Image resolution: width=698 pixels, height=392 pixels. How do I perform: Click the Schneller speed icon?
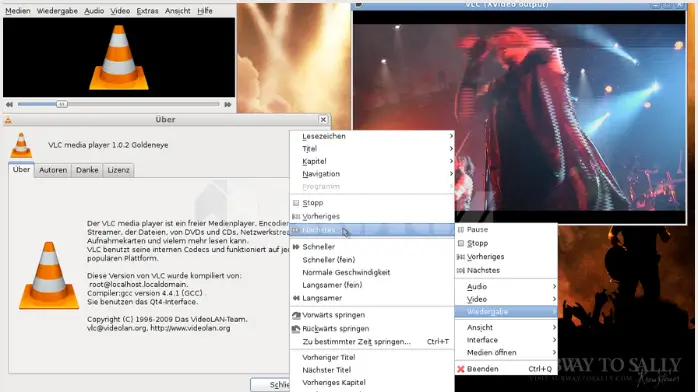point(296,247)
